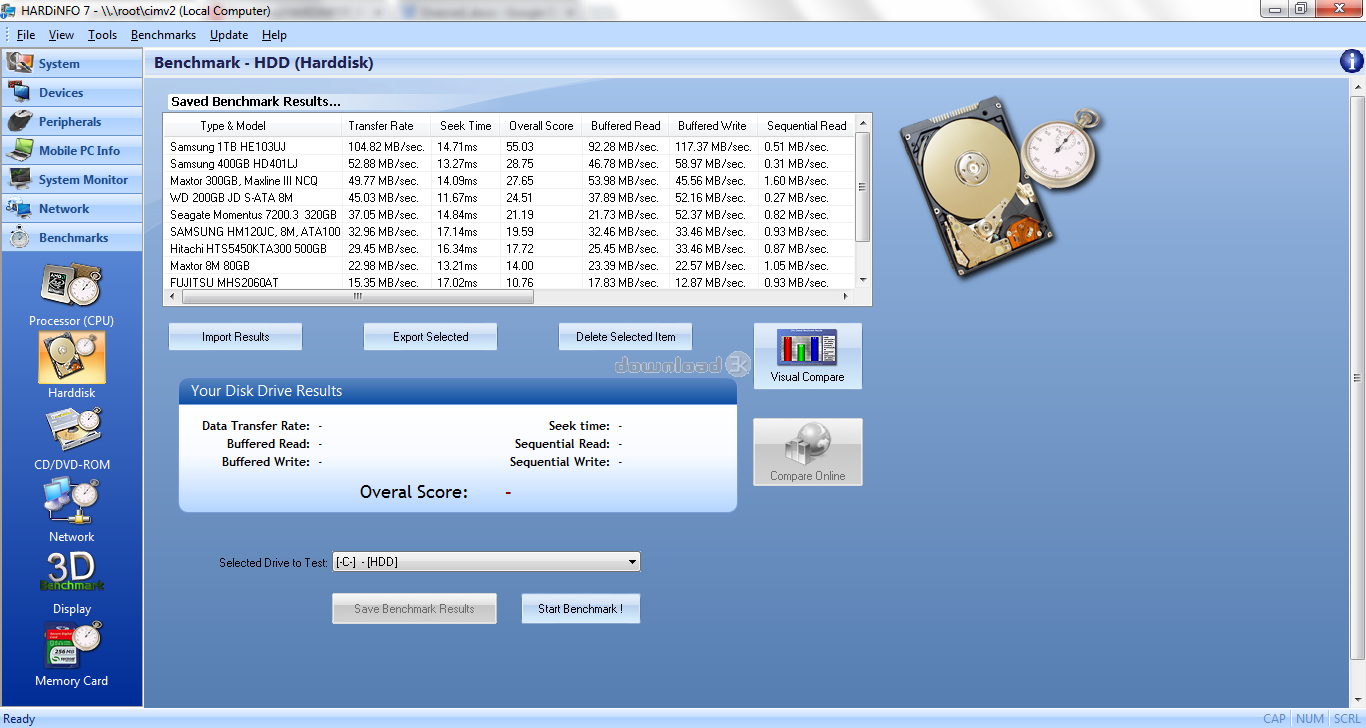Click the results table horizontal scrollbar
Viewport: 1366px width, 728px height.
tap(356, 297)
